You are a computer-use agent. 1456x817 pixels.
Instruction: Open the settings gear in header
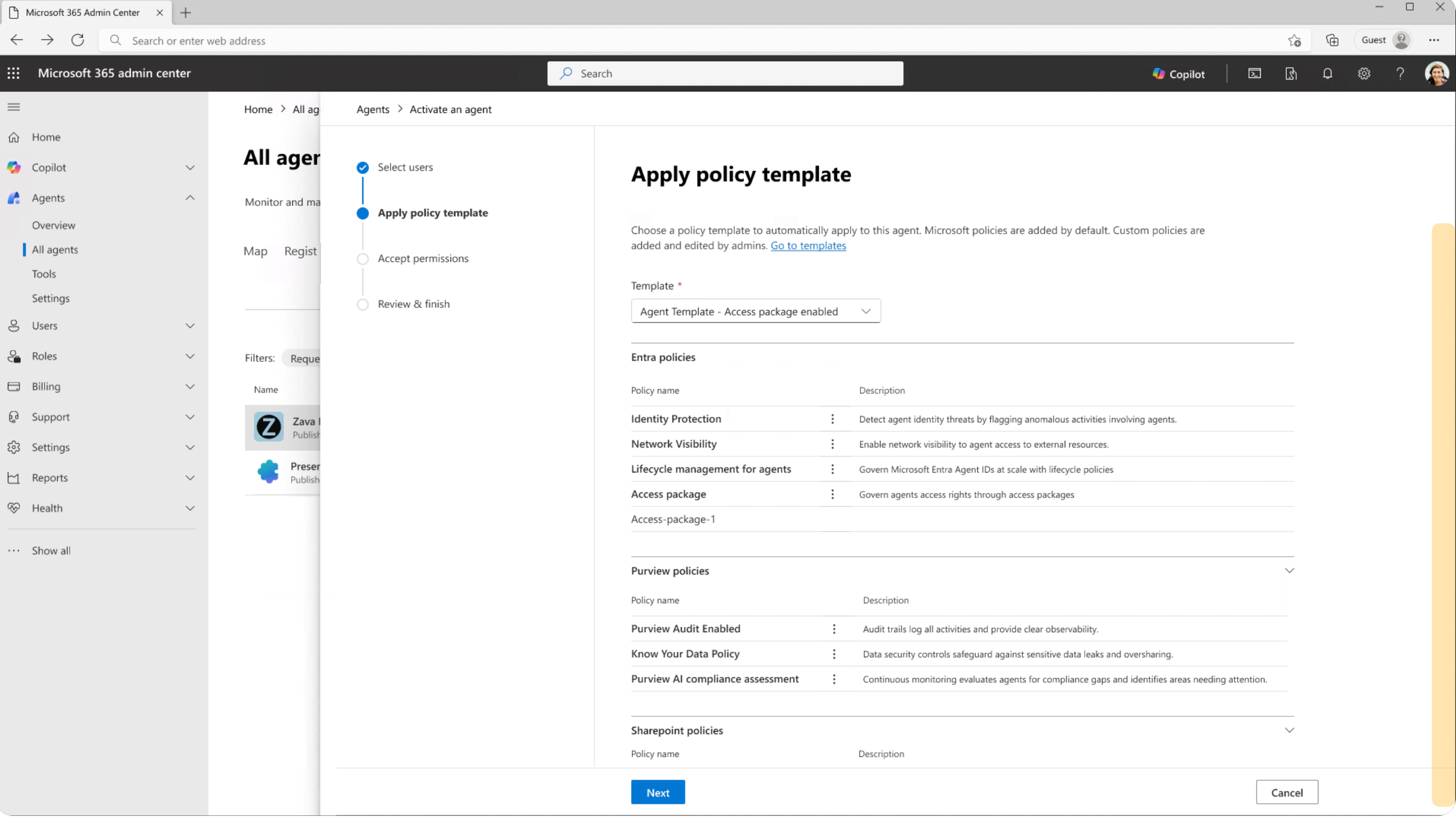[x=1364, y=73]
